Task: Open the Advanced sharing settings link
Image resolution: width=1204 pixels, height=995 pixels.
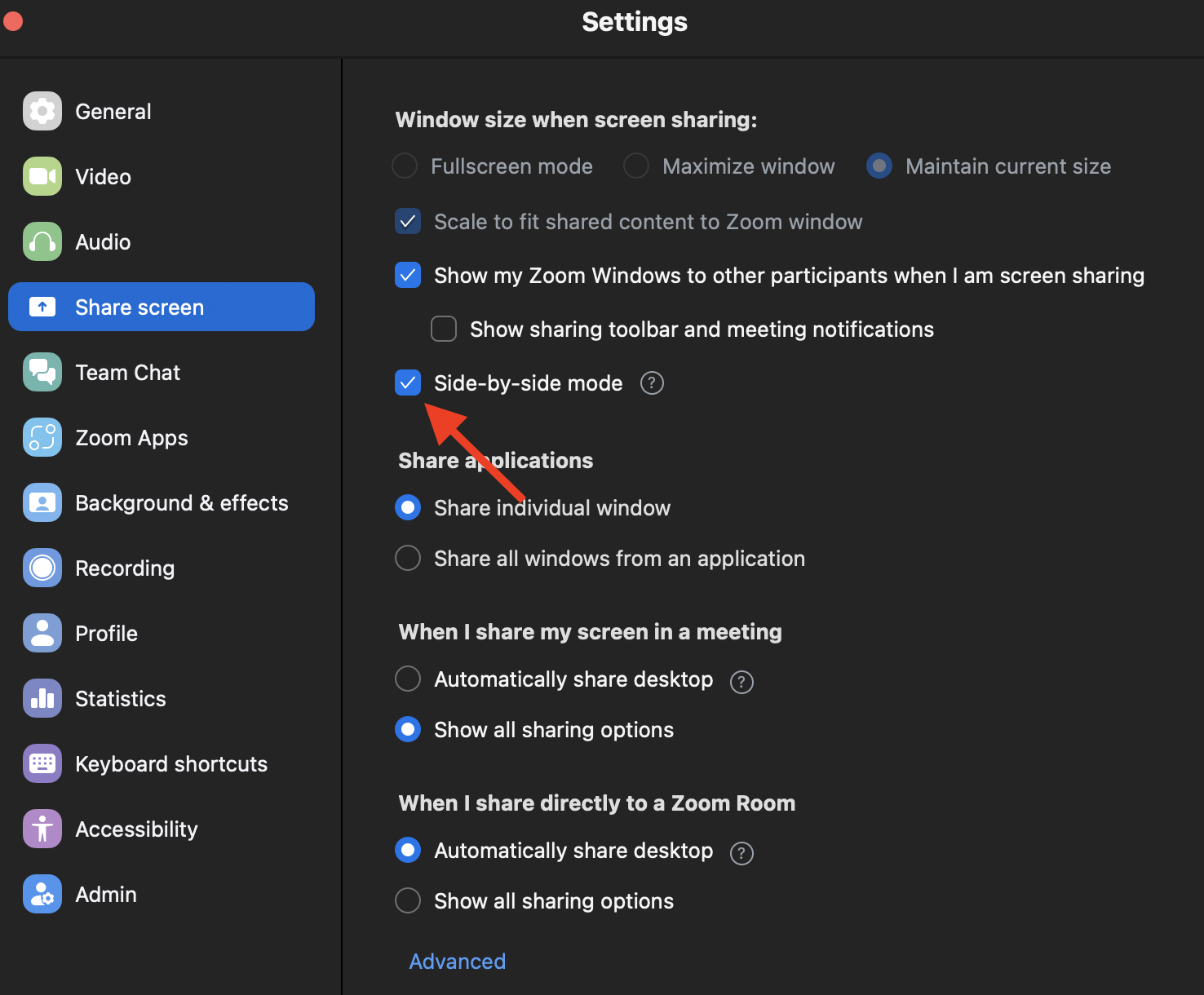Action: (456, 961)
